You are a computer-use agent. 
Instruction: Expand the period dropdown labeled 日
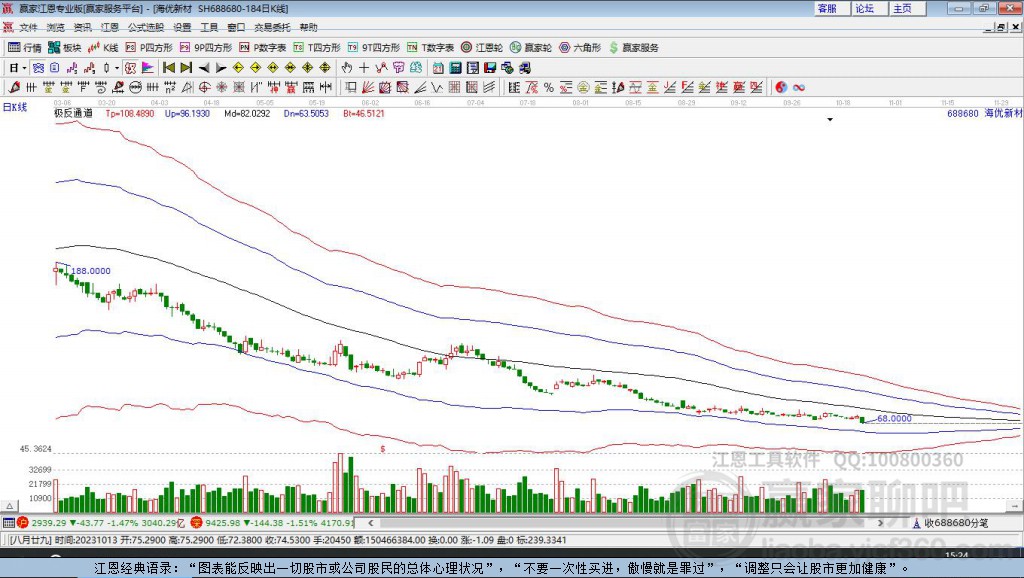pyautogui.click(x=16, y=68)
